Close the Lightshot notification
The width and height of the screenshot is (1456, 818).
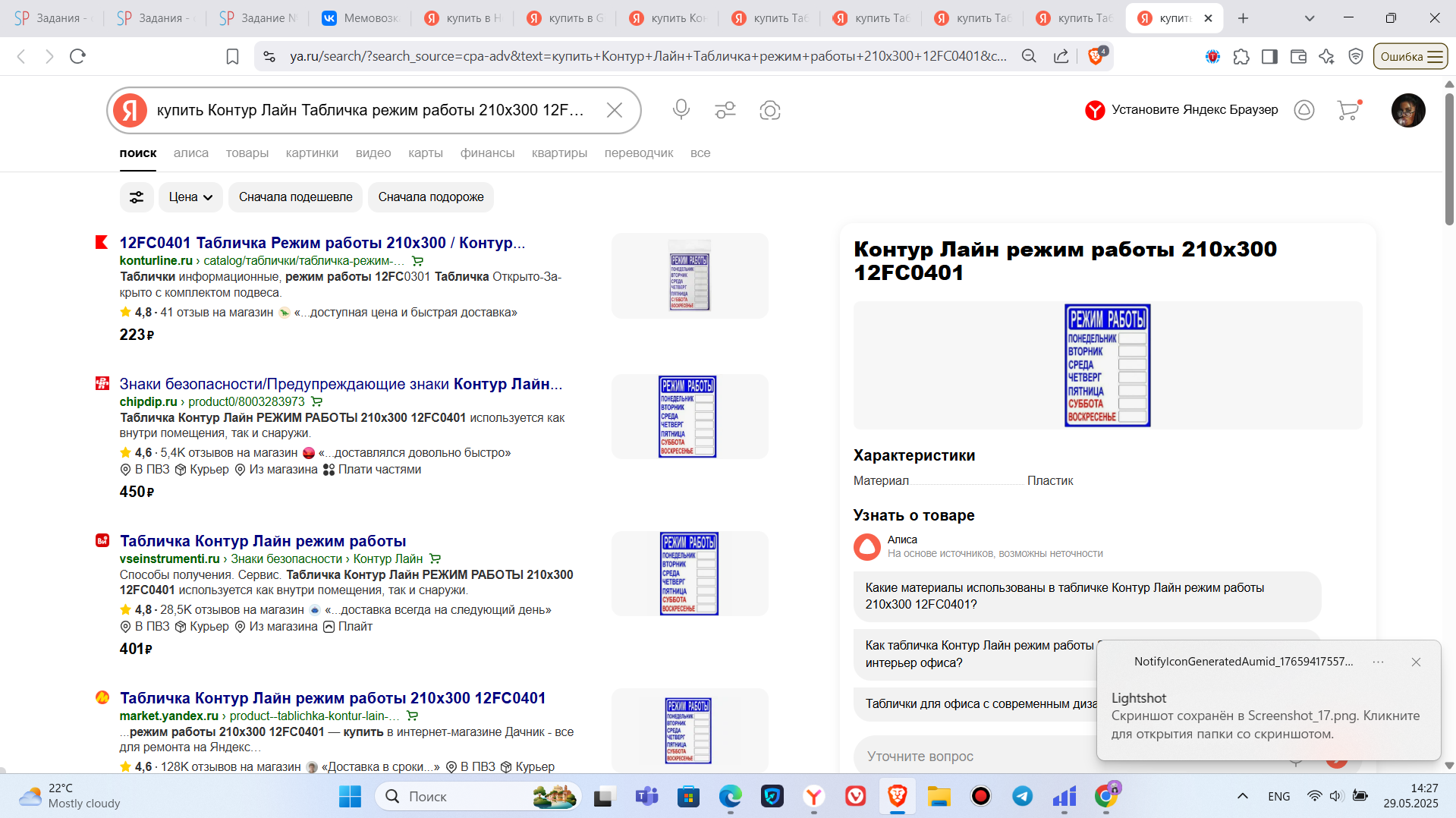(1416, 662)
